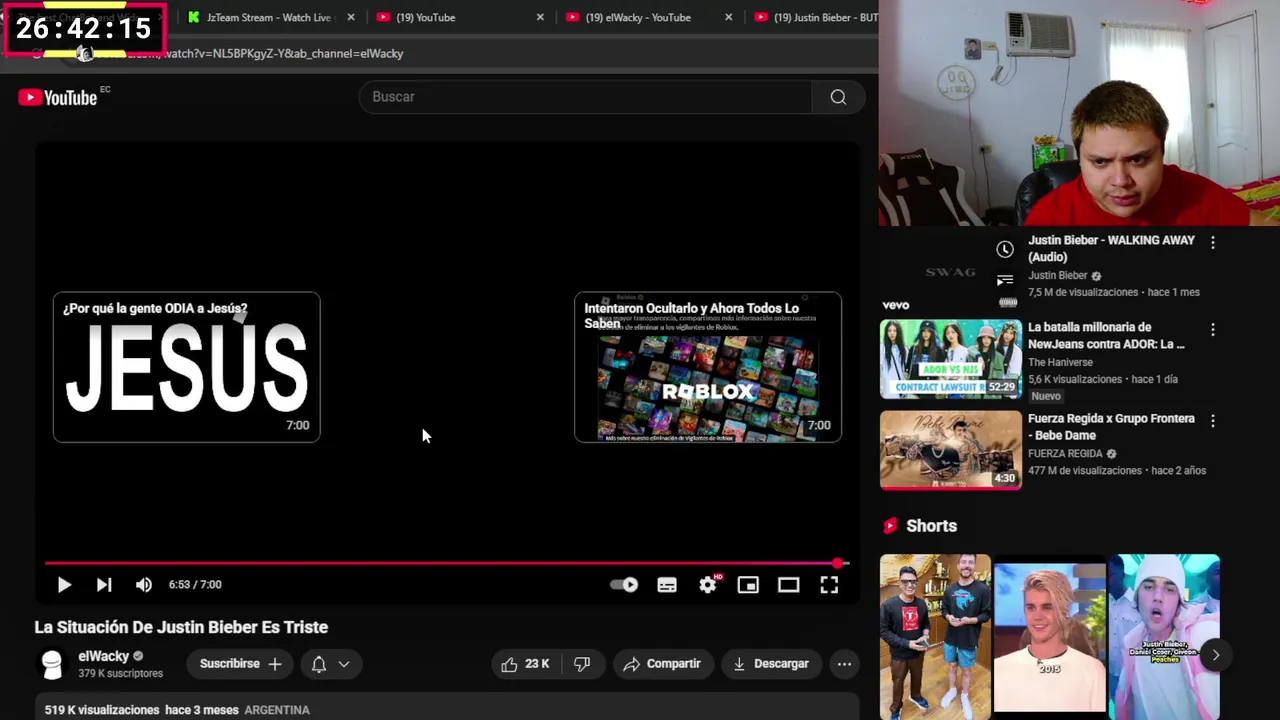Mute the video volume speaker icon

click(144, 585)
